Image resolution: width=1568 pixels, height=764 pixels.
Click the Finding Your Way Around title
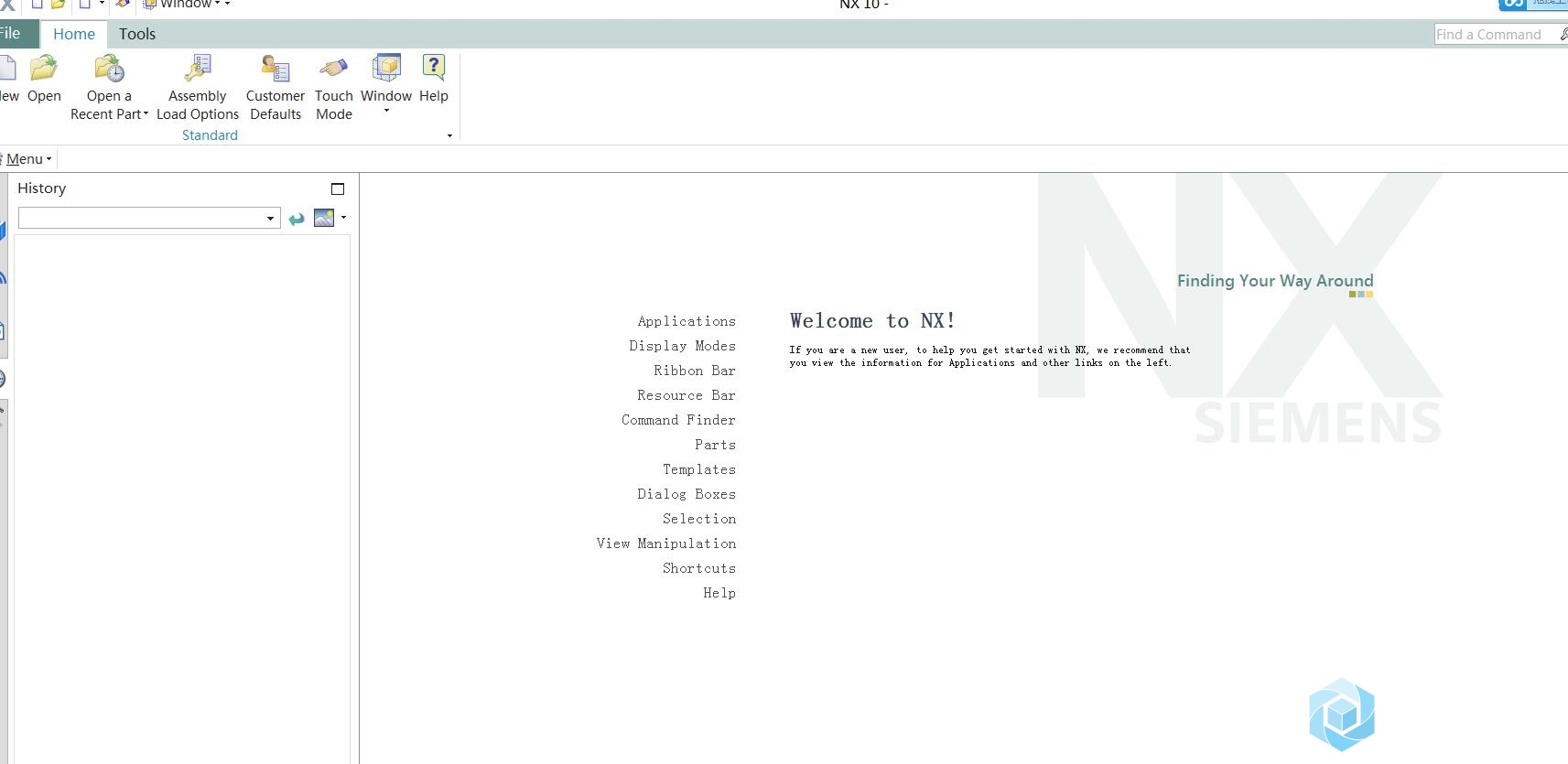coord(1275,281)
